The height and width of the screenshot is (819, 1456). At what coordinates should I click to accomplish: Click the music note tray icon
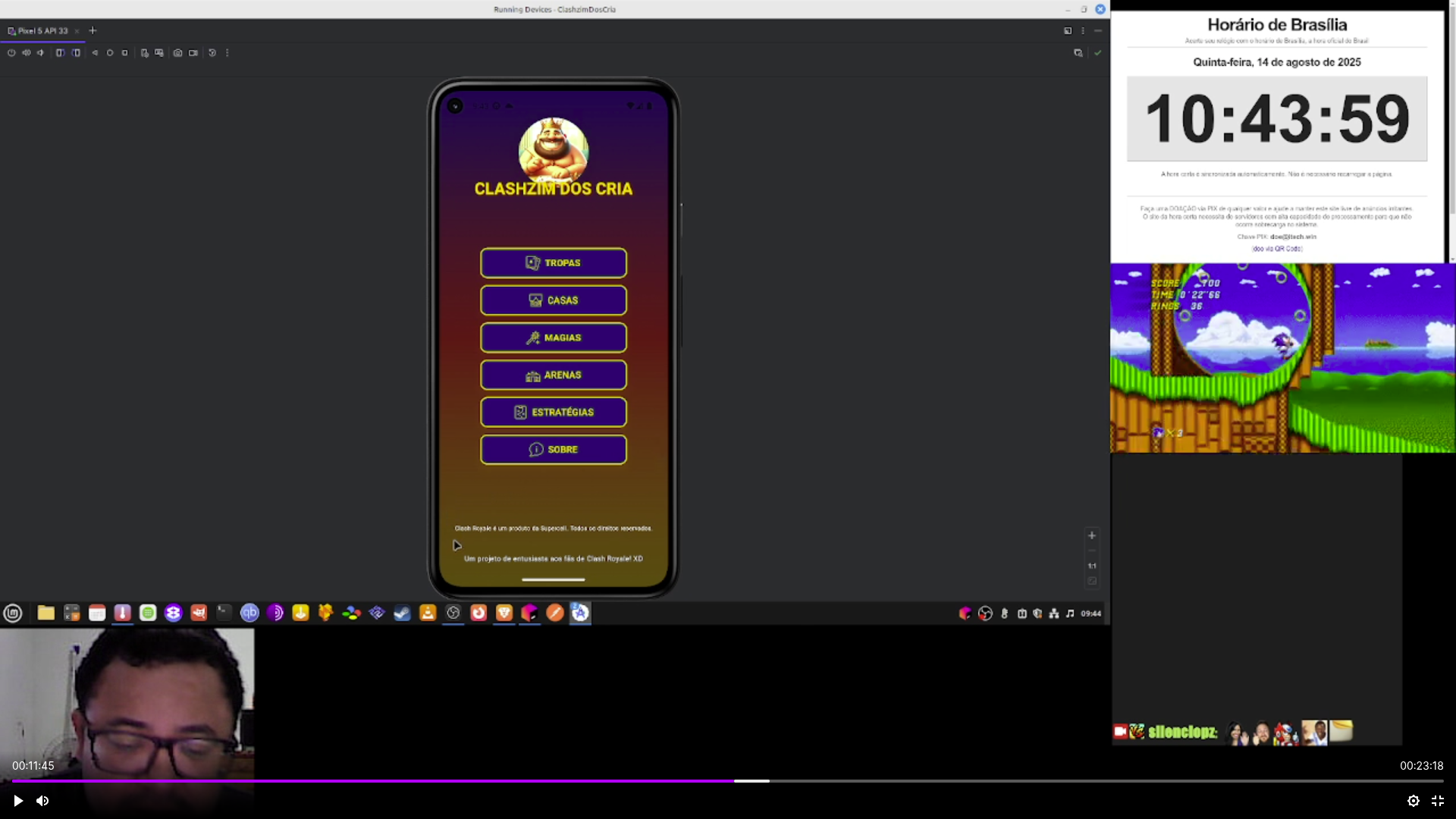[1070, 613]
